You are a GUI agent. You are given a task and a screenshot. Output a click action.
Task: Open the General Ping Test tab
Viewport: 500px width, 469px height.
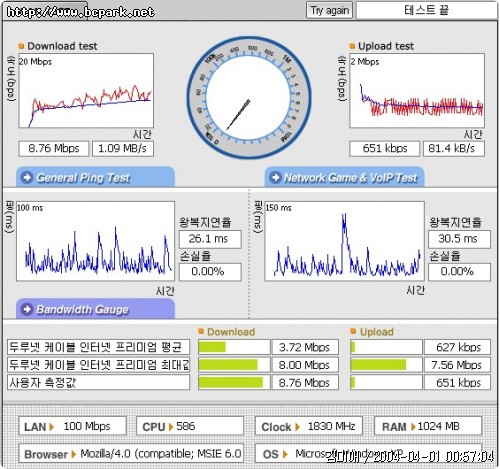[95, 177]
